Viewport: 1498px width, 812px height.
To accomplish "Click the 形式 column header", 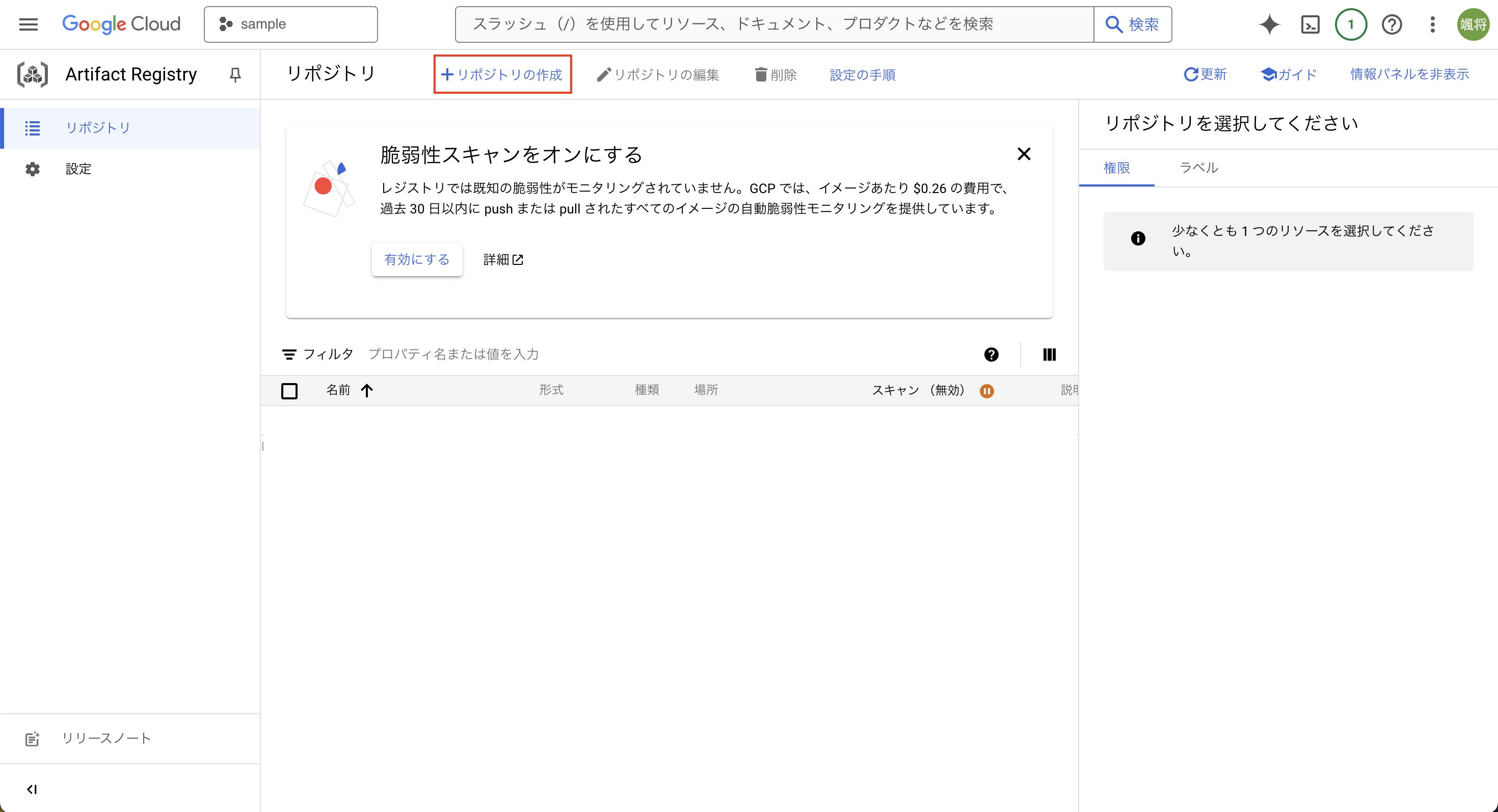I will pyautogui.click(x=551, y=390).
